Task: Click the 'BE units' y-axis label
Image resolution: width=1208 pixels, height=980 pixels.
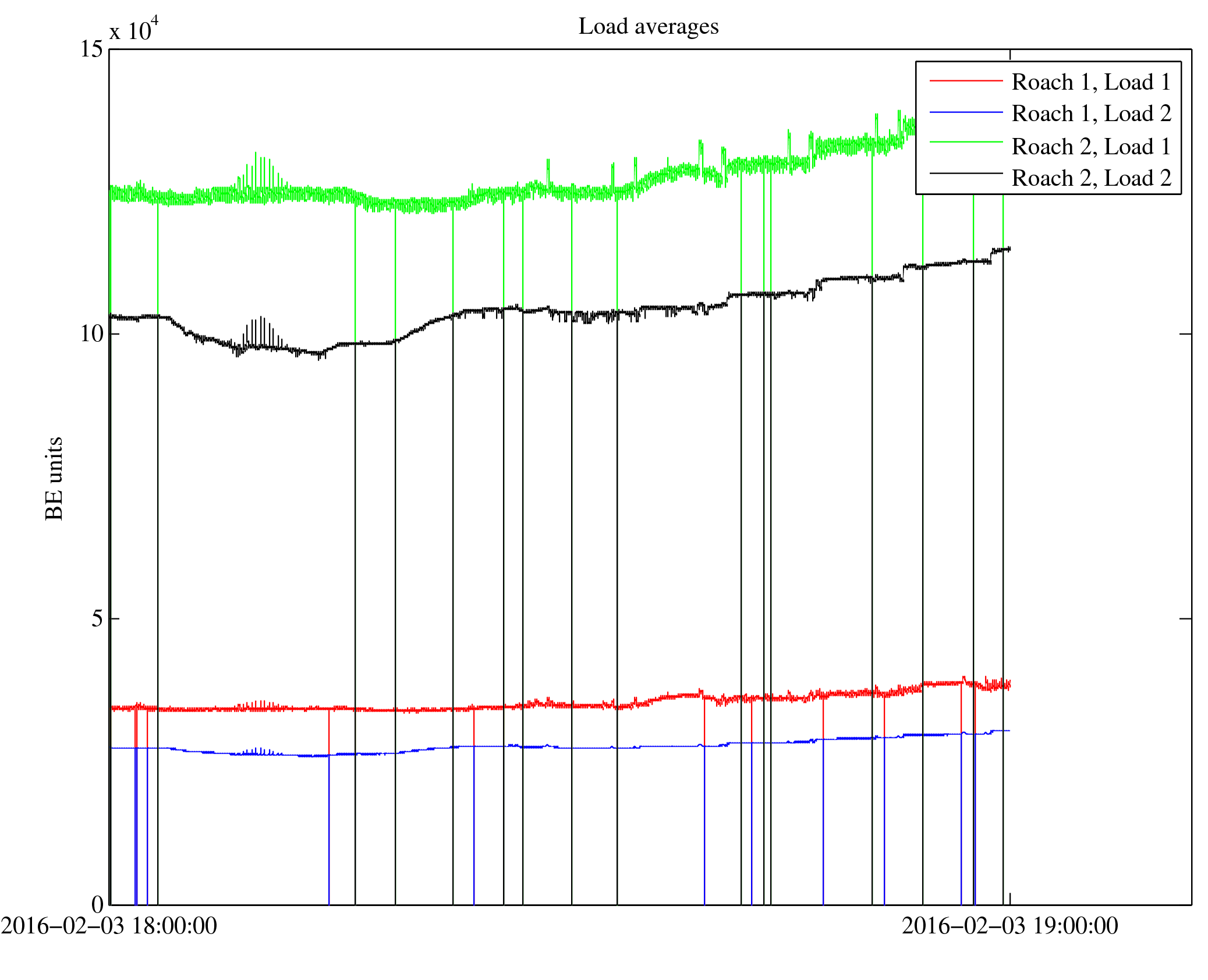Action: [x=54, y=478]
